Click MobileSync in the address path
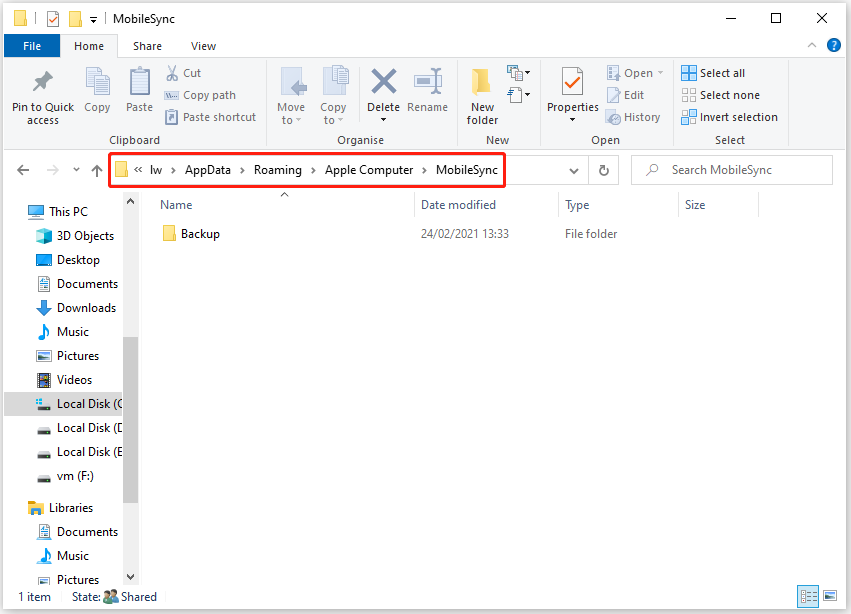Viewport: 851px width, 614px height. pyautogui.click(x=467, y=170)
